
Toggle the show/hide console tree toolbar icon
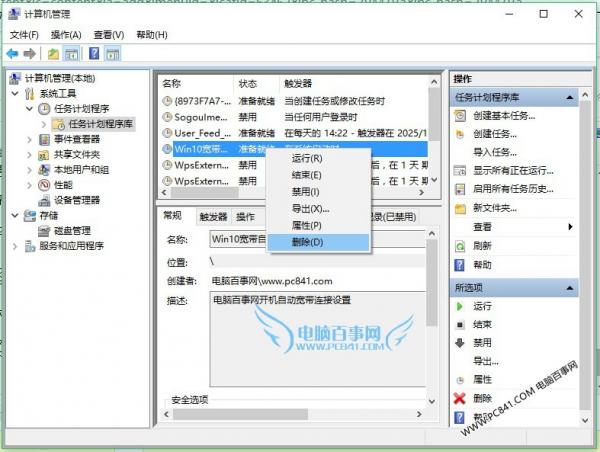click(71, 54)
